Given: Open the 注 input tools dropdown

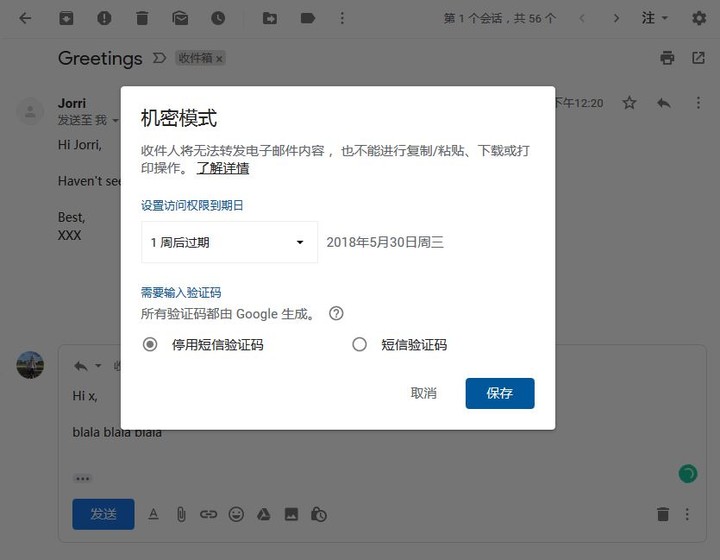Looking at the screenshot, I should tap(654, 18).
